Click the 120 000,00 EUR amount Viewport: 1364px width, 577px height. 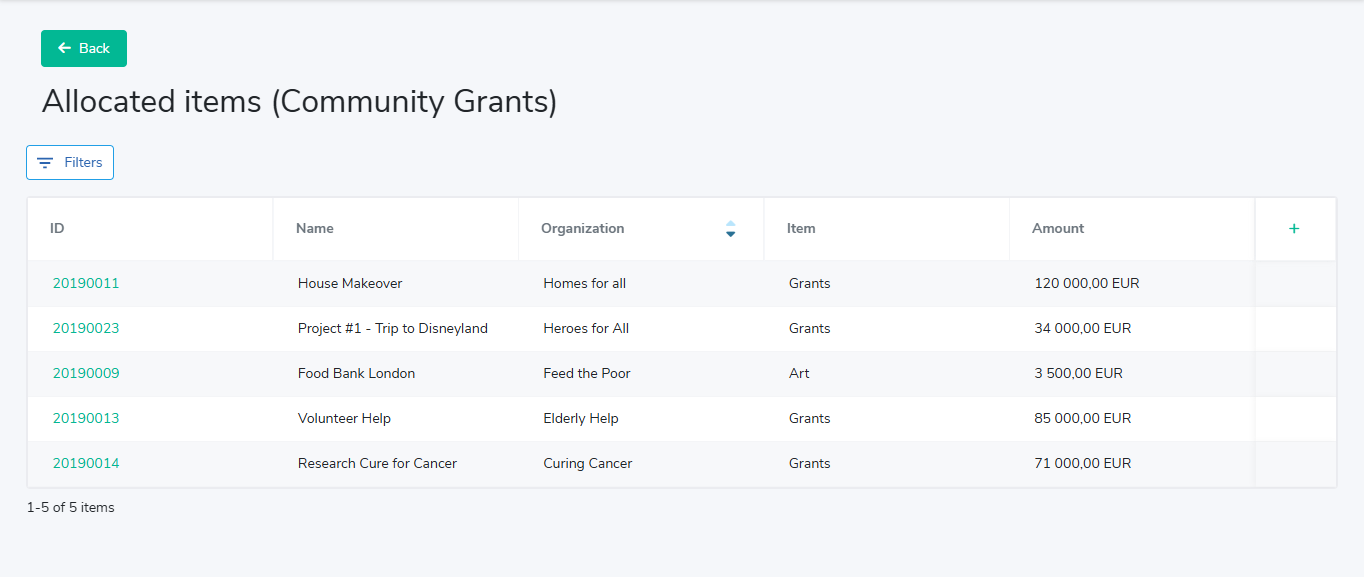[x=1087, y=283]
